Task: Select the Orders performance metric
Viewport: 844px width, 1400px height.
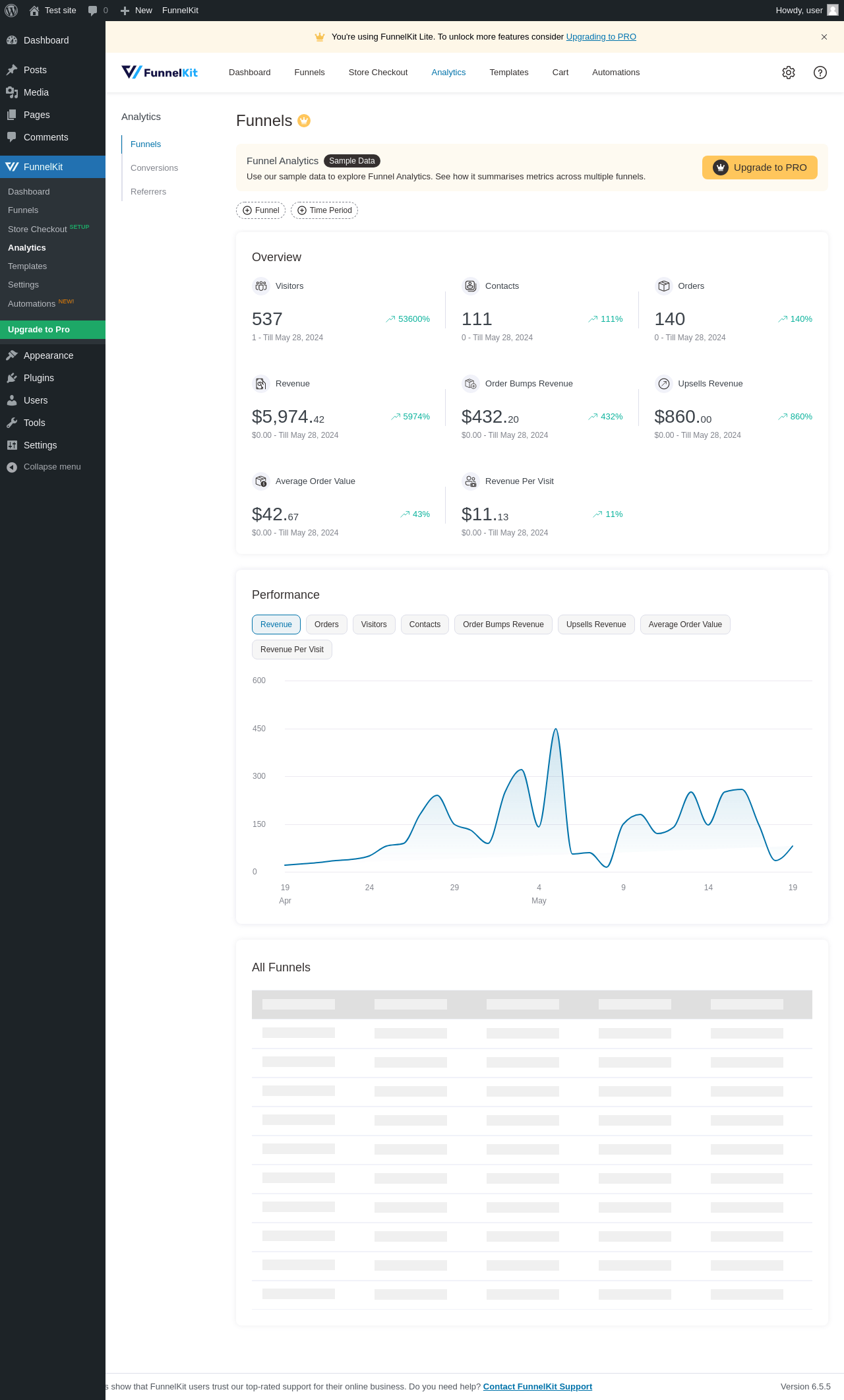Action: click(x=326, y=624)
